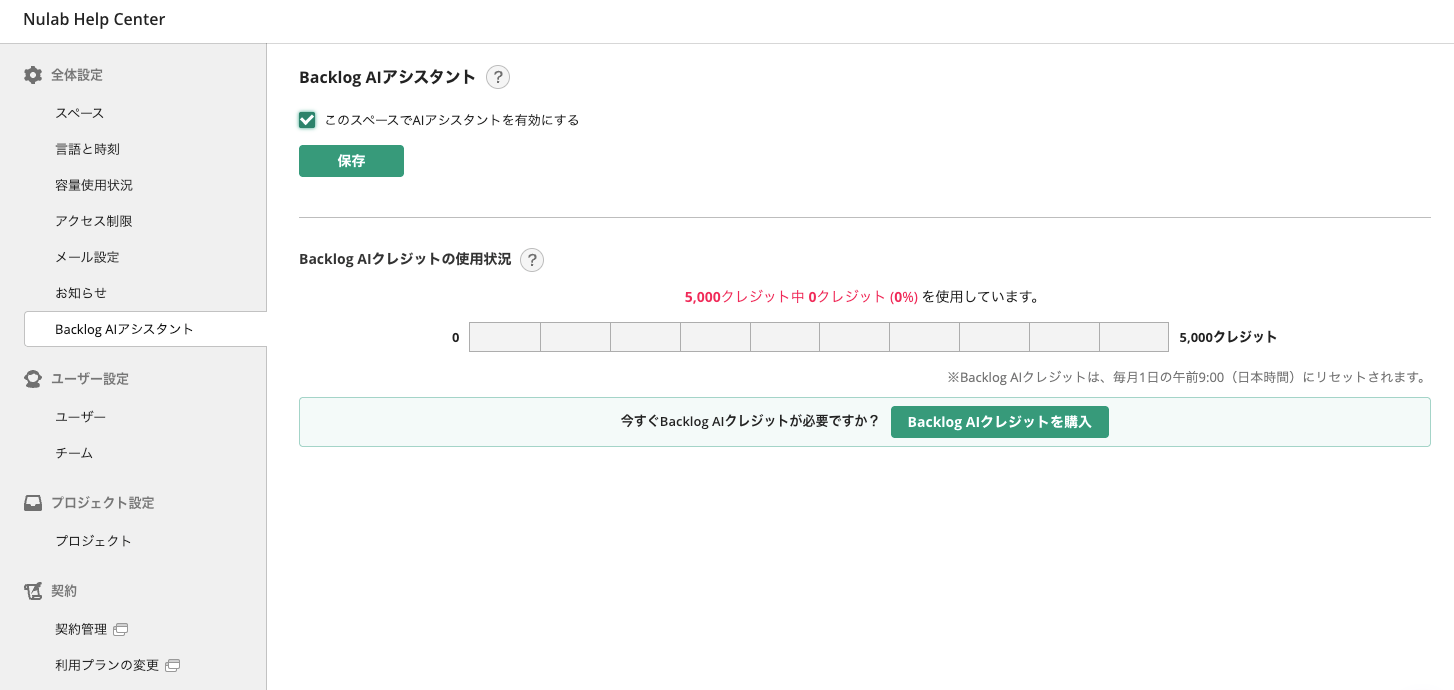The width and height of the screenshot is (1454, 690).
Task: Click external window icon beside 契約管理
Action: 121,629
